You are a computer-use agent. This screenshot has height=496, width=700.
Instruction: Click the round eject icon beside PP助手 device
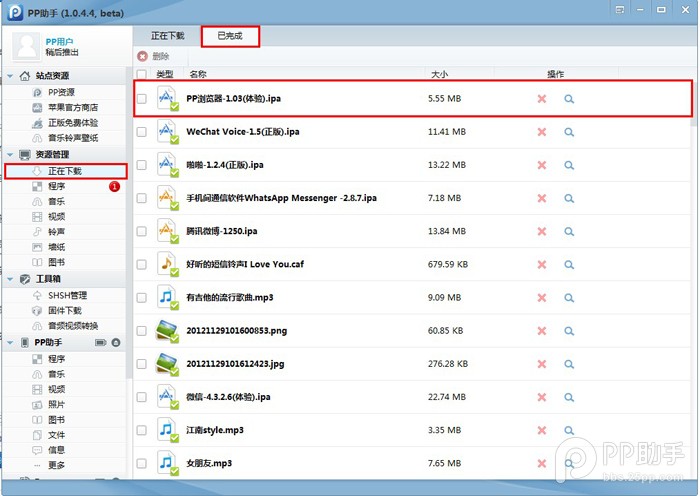pyautogui.click(x=116, y=343)
